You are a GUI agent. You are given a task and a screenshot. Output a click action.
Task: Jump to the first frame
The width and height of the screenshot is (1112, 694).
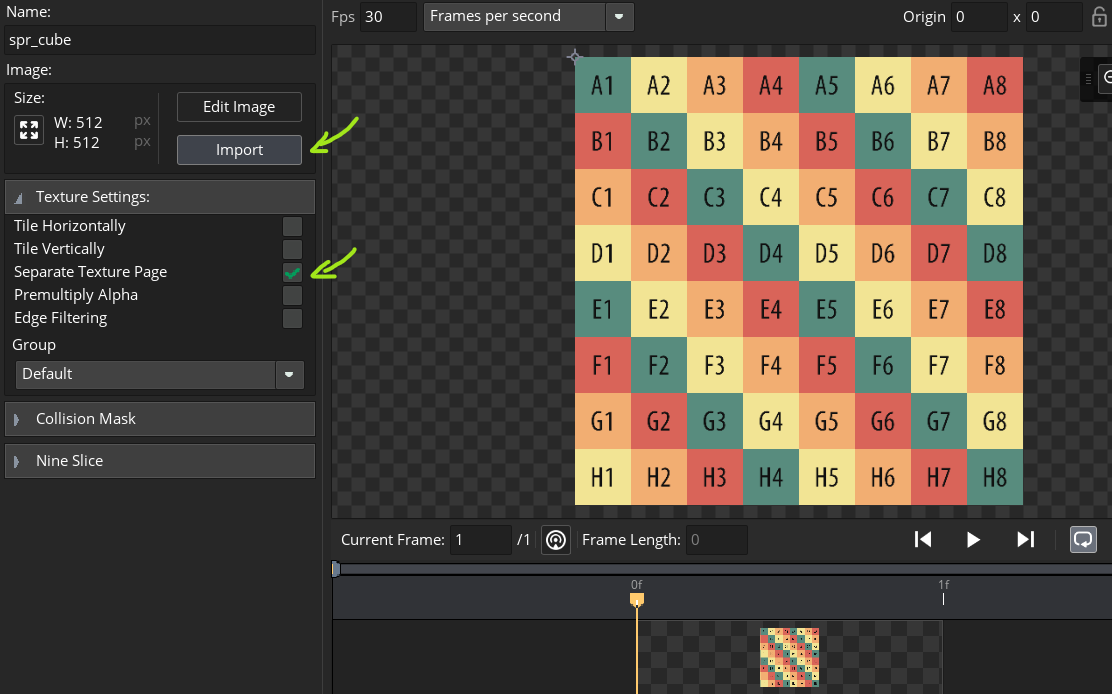pos(923,539)
